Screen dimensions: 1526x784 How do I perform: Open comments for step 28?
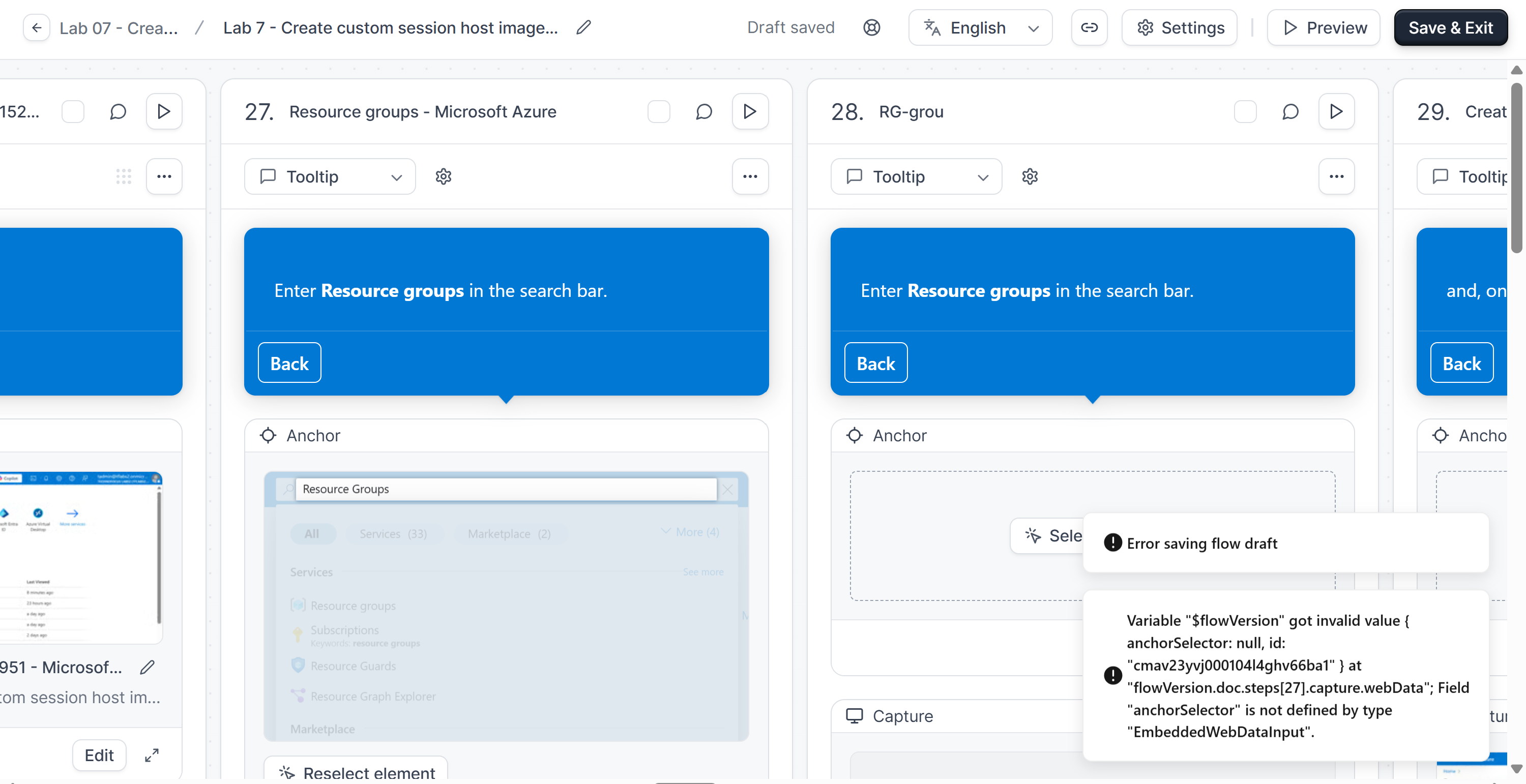(x=1290, y=111)
